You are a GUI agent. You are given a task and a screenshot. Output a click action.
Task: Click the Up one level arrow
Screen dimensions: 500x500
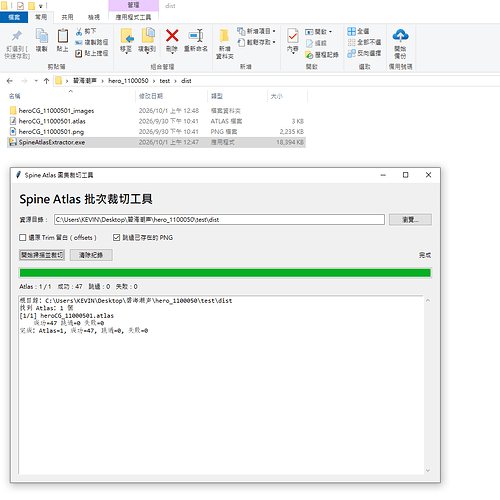point(46,81)
